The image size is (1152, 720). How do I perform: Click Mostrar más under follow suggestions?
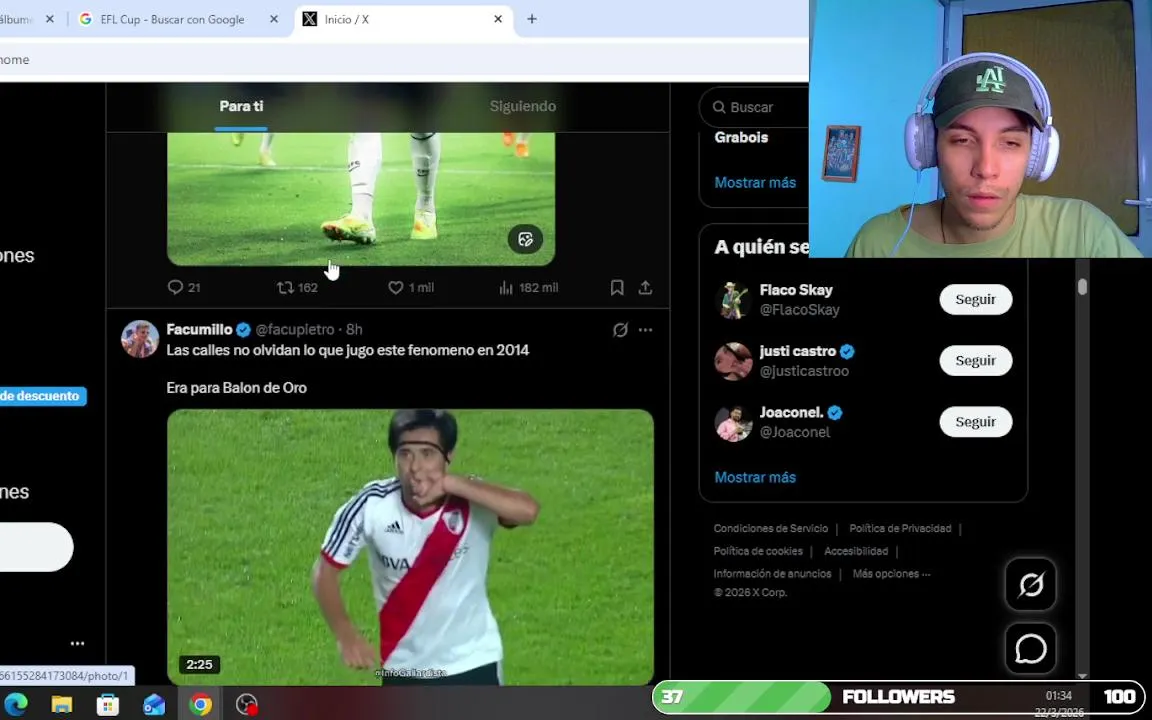755,478
